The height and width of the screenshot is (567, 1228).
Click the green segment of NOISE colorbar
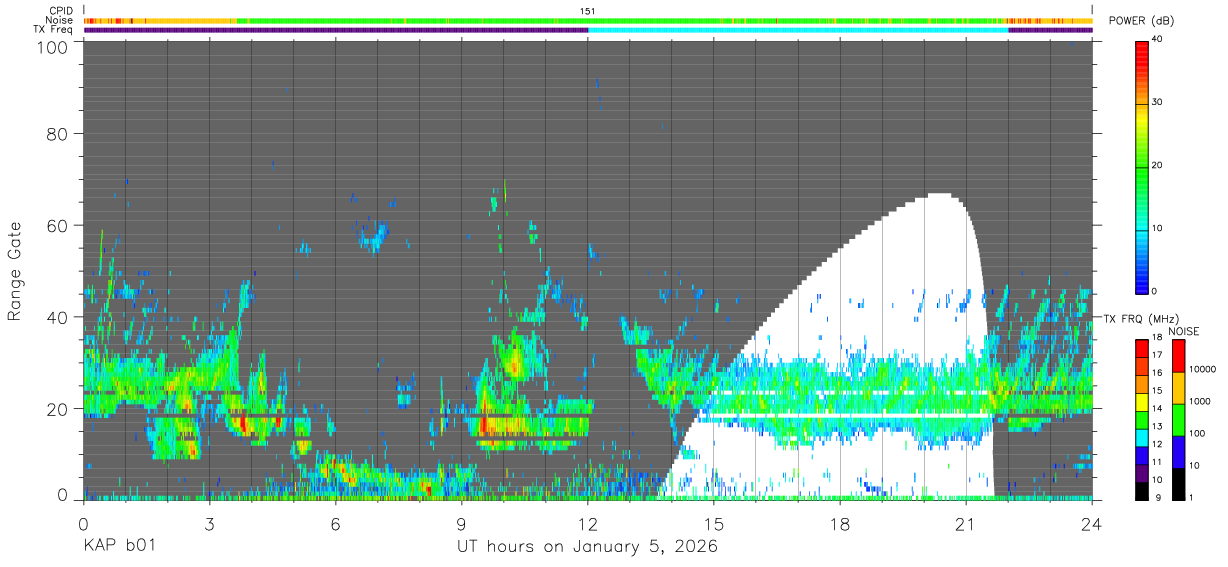(x=1177, y=420)
